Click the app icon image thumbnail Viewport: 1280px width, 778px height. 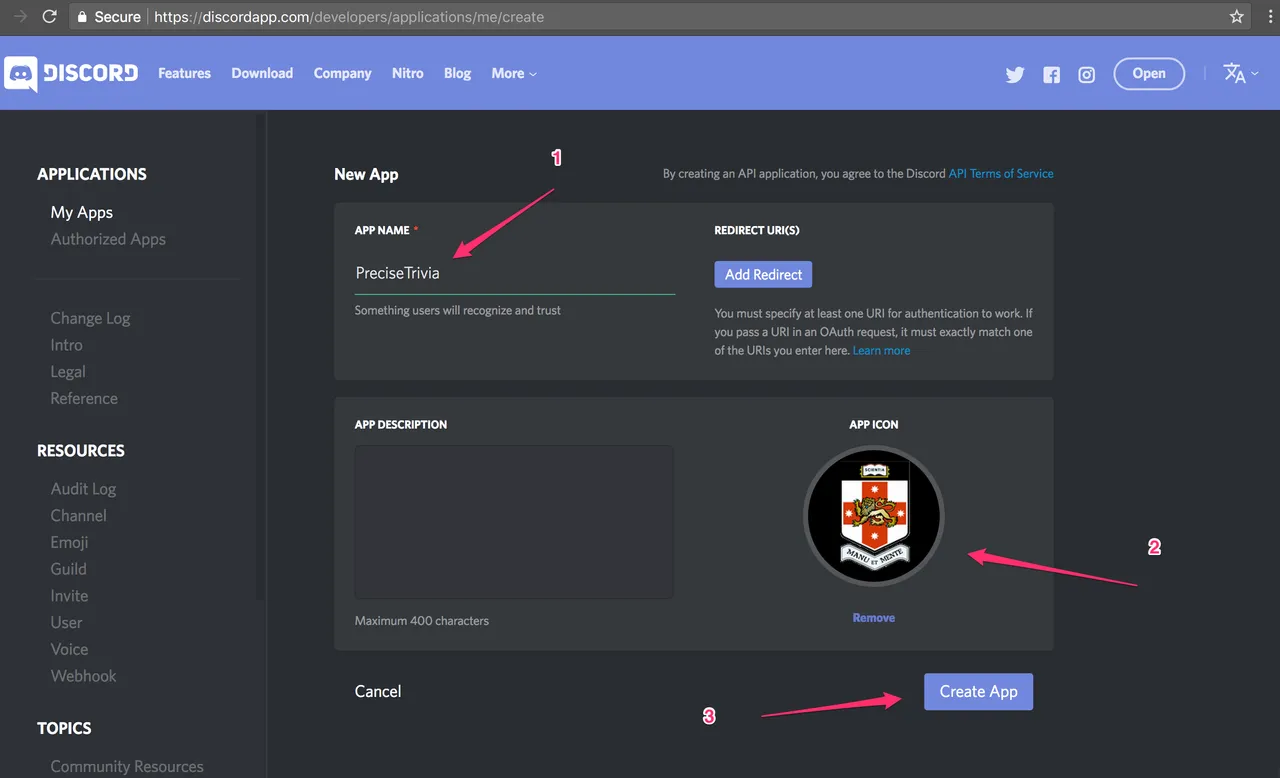point(874,516)
